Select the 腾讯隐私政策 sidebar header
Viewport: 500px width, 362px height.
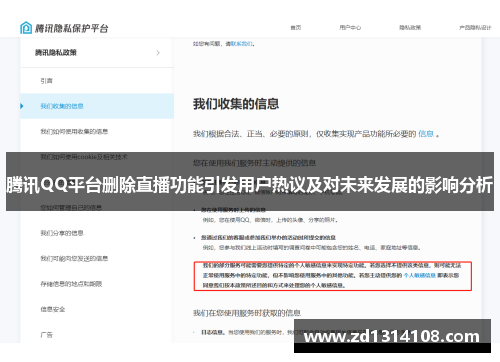[97, 53]
